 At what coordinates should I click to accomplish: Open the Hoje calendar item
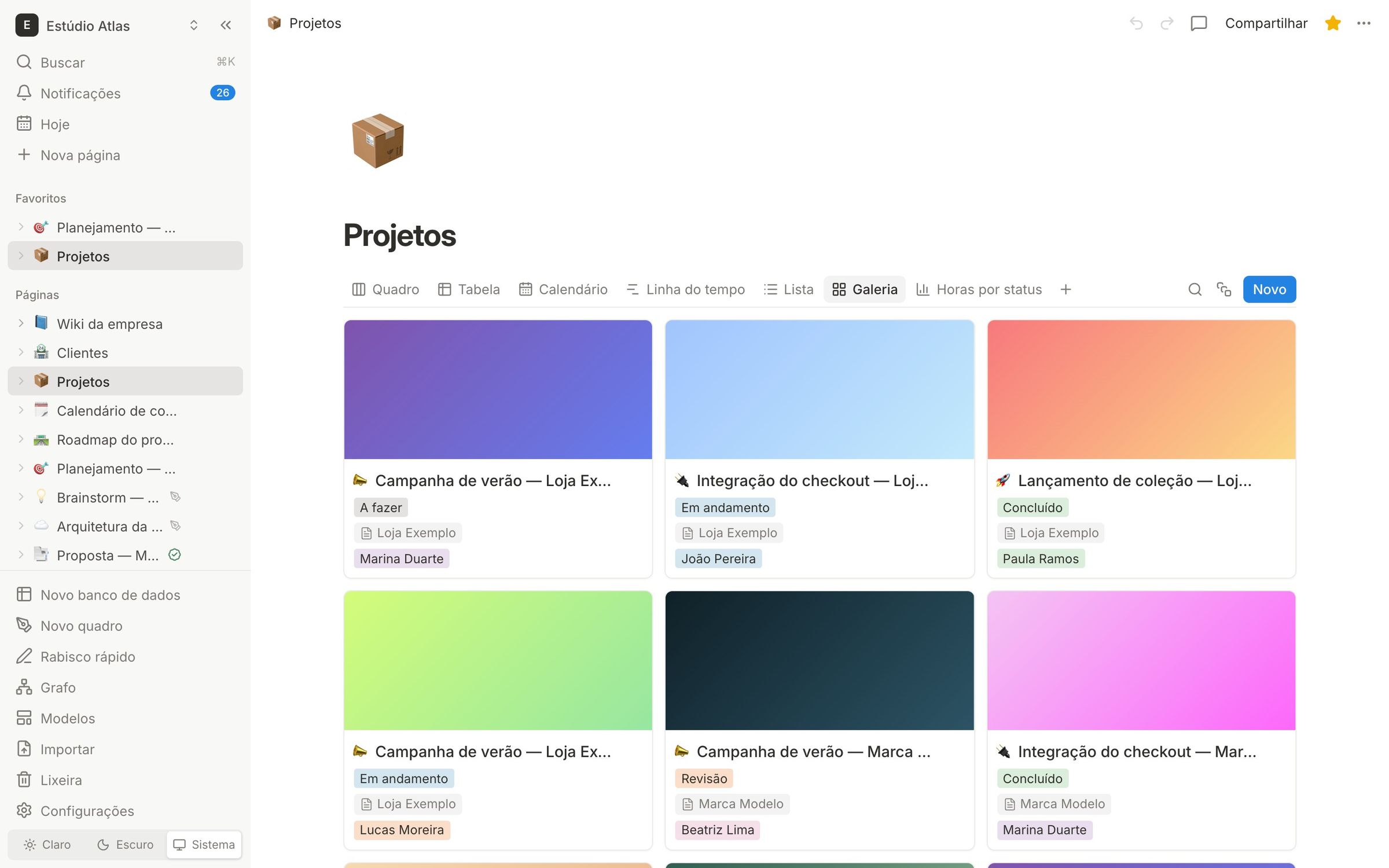pos(125,124)
